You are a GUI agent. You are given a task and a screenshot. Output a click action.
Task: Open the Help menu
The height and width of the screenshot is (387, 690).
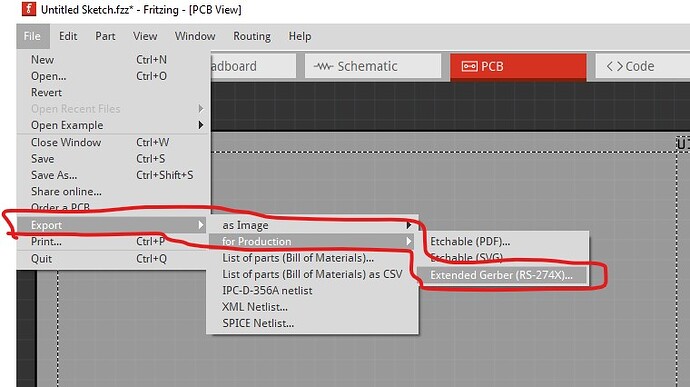click(300, 36)
